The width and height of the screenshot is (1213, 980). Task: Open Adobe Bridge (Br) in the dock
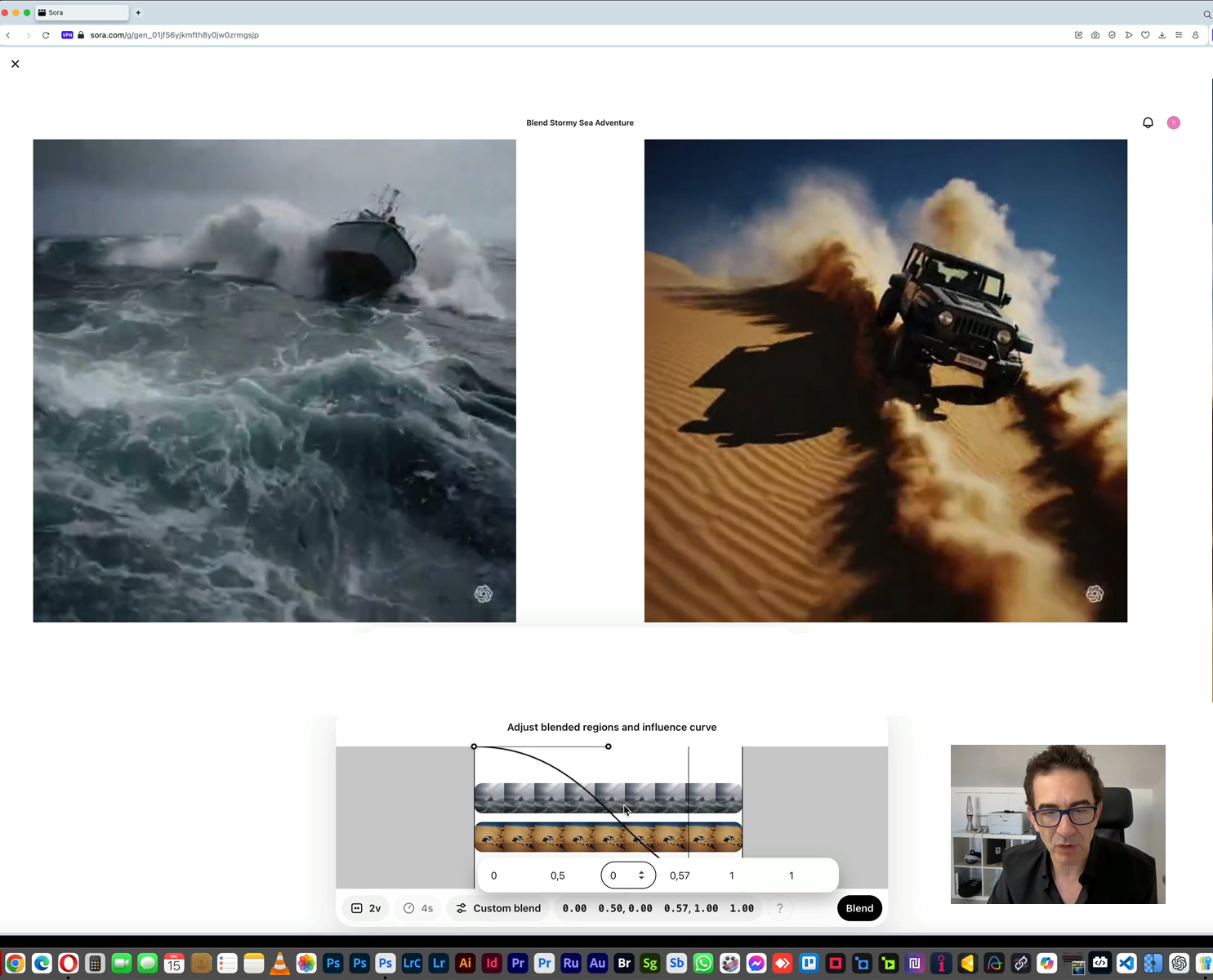(624, 963)
